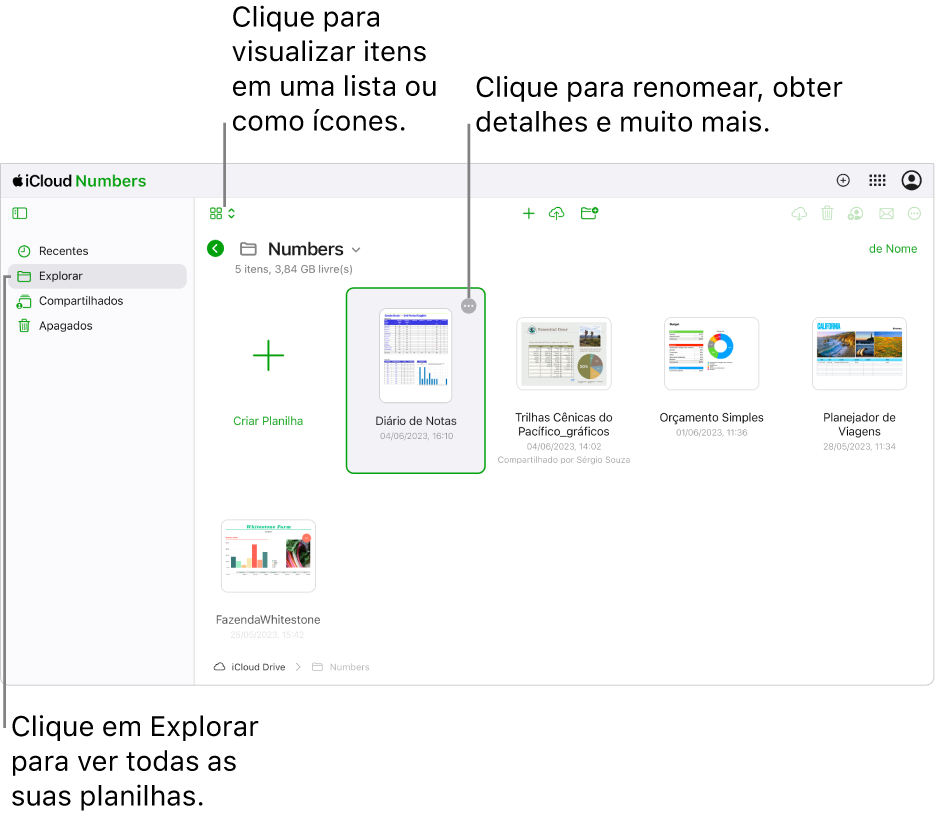Click 'Compartilhado por Sérgio Souza' text
This screenshot has width=935, height=822.
564,460
